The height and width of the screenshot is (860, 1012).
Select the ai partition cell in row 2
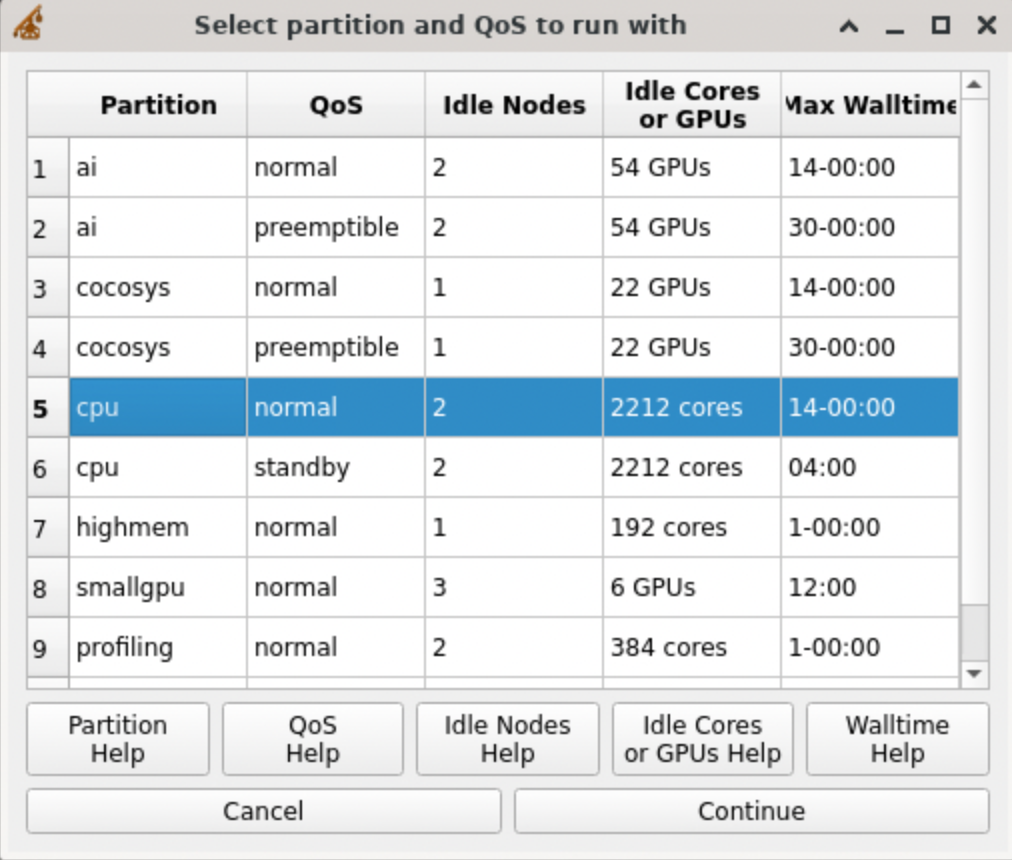[x=158, y=227]
